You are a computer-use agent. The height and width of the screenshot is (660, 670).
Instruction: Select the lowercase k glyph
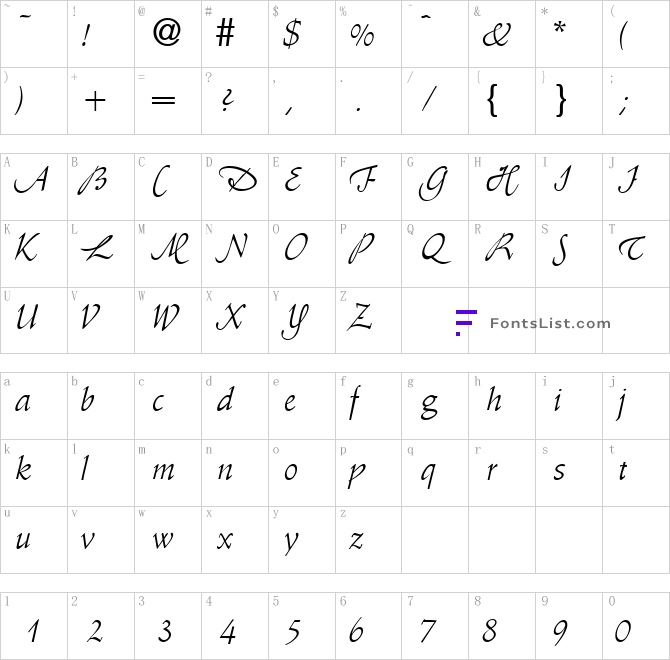point(24,468)
